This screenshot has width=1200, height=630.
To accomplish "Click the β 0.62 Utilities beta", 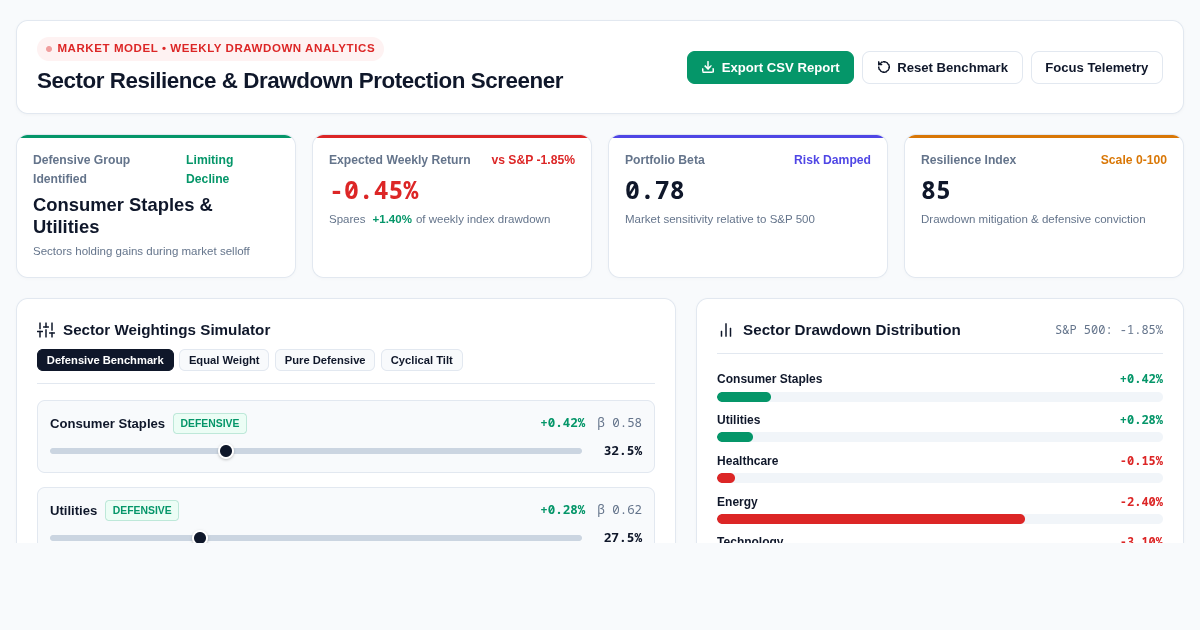I will [x=620, y=510].
